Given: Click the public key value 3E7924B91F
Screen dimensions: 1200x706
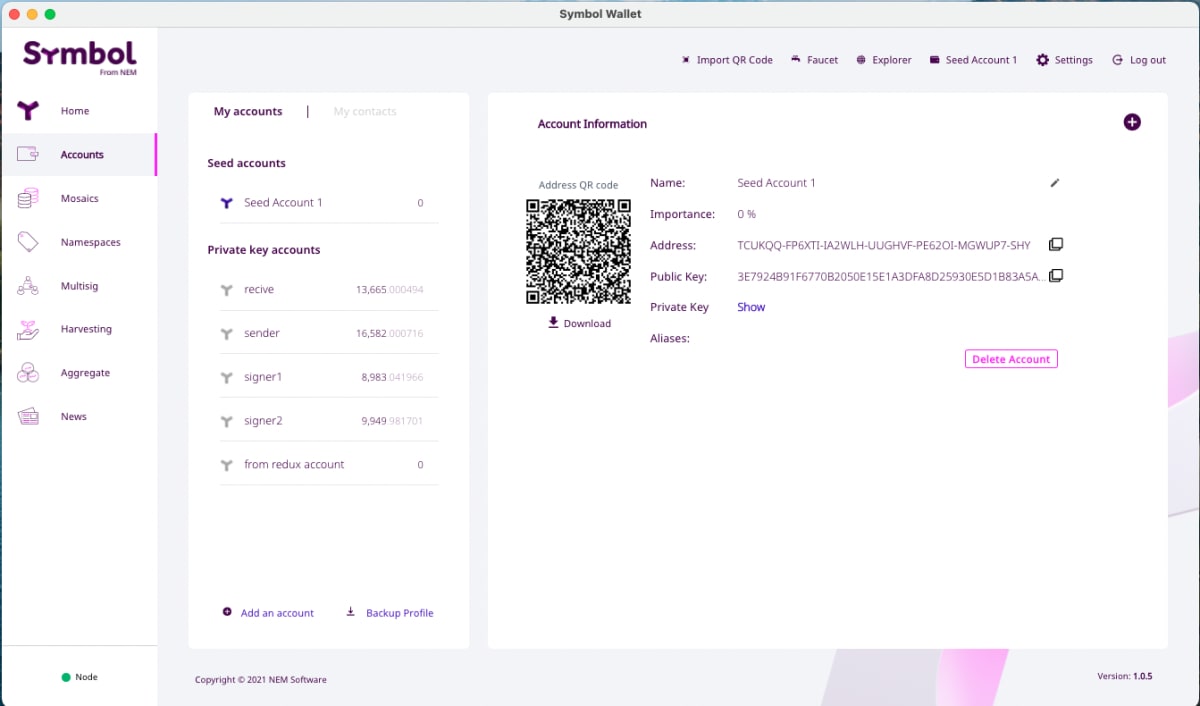Looking at the screenshot, I should 891,276.
